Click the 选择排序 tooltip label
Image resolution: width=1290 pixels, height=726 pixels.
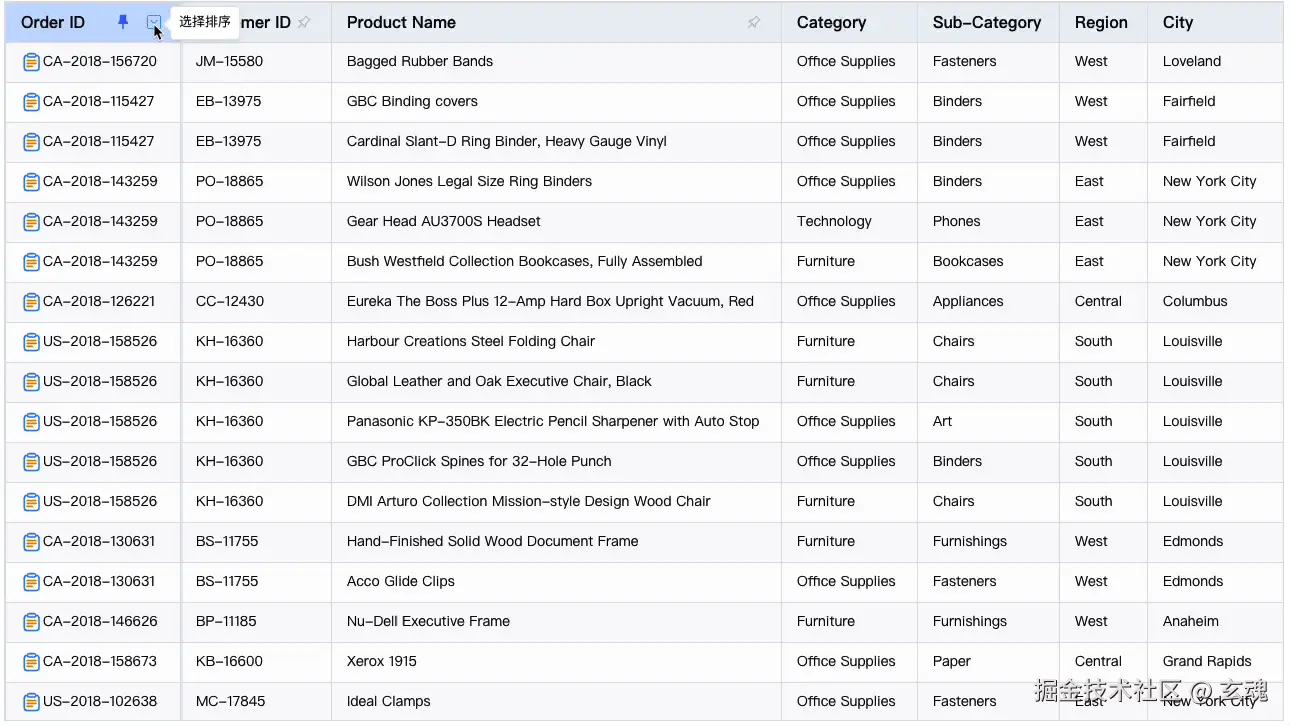click(205, 22)
